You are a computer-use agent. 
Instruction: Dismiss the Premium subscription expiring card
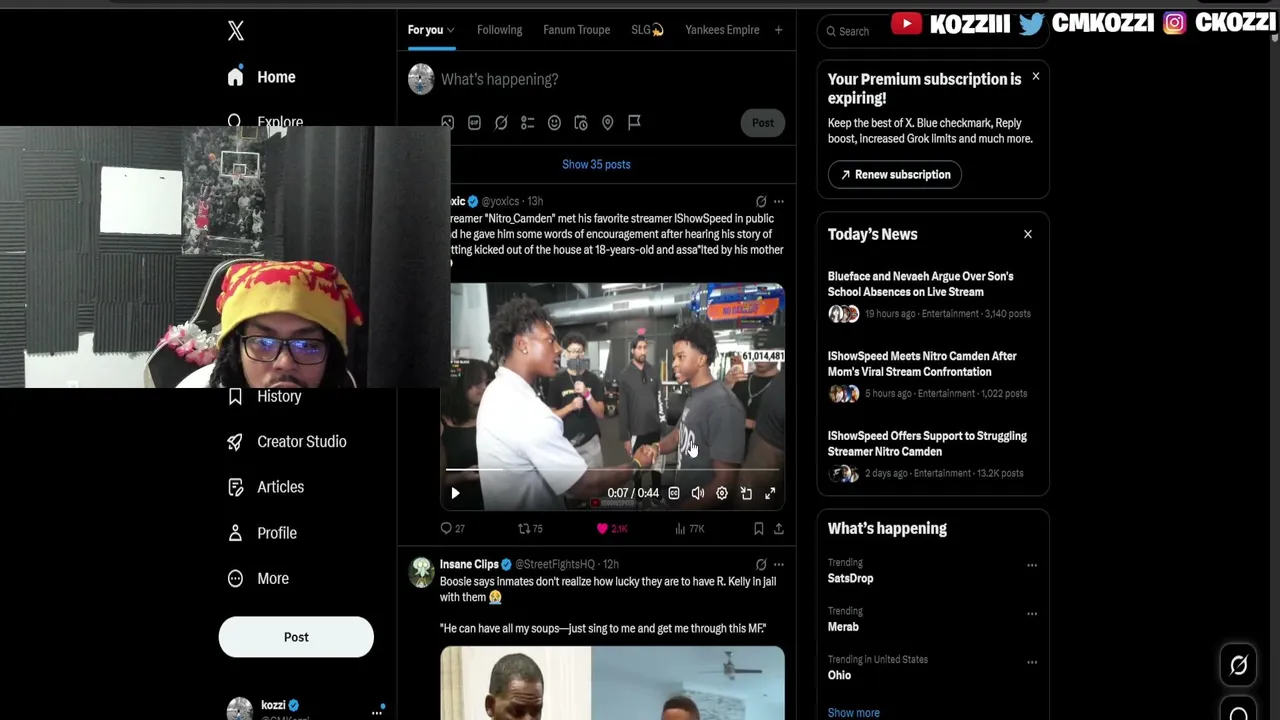(1035, 76)
